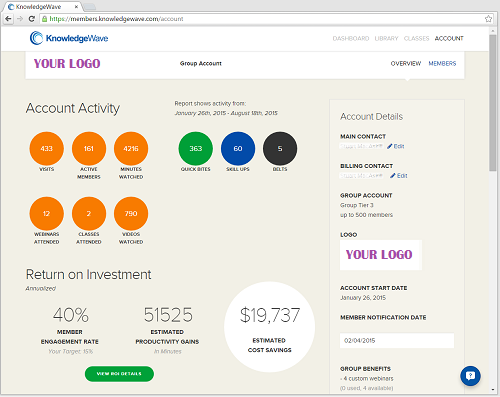Viewport: 500px width, 397px height.
Task: Click YOUR LOGO thumbnail in Account Details
Action: coord(381,255)
